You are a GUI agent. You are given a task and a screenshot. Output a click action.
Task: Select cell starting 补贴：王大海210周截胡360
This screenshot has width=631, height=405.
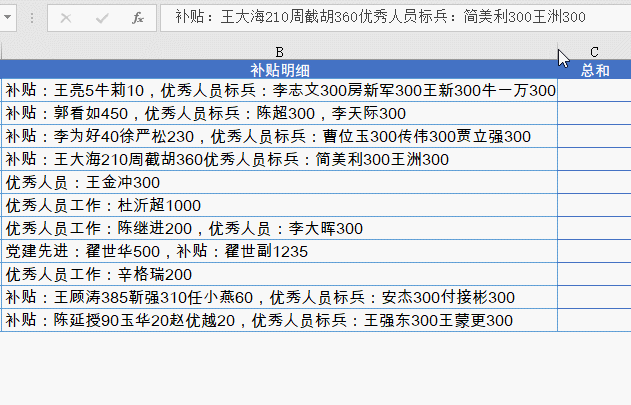(x=279, y=159)
